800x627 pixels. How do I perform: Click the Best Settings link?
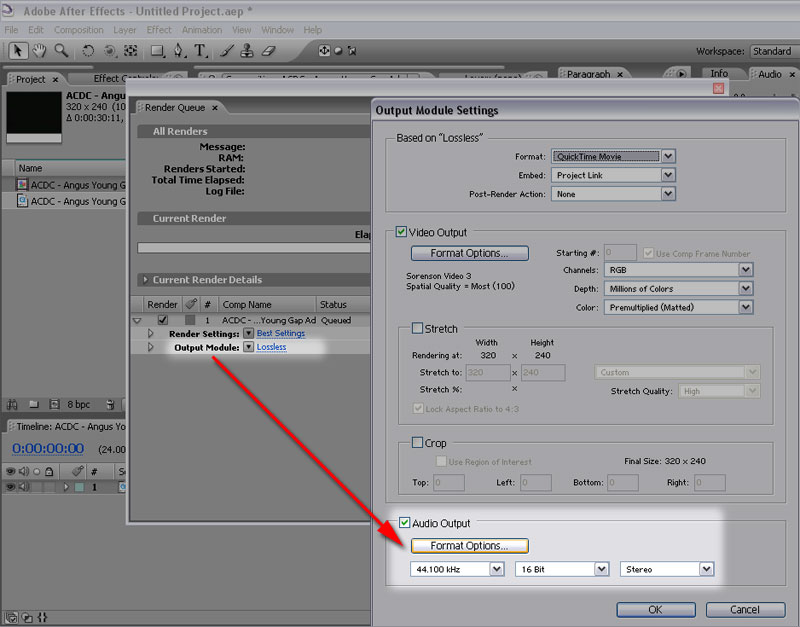point(281,333)
